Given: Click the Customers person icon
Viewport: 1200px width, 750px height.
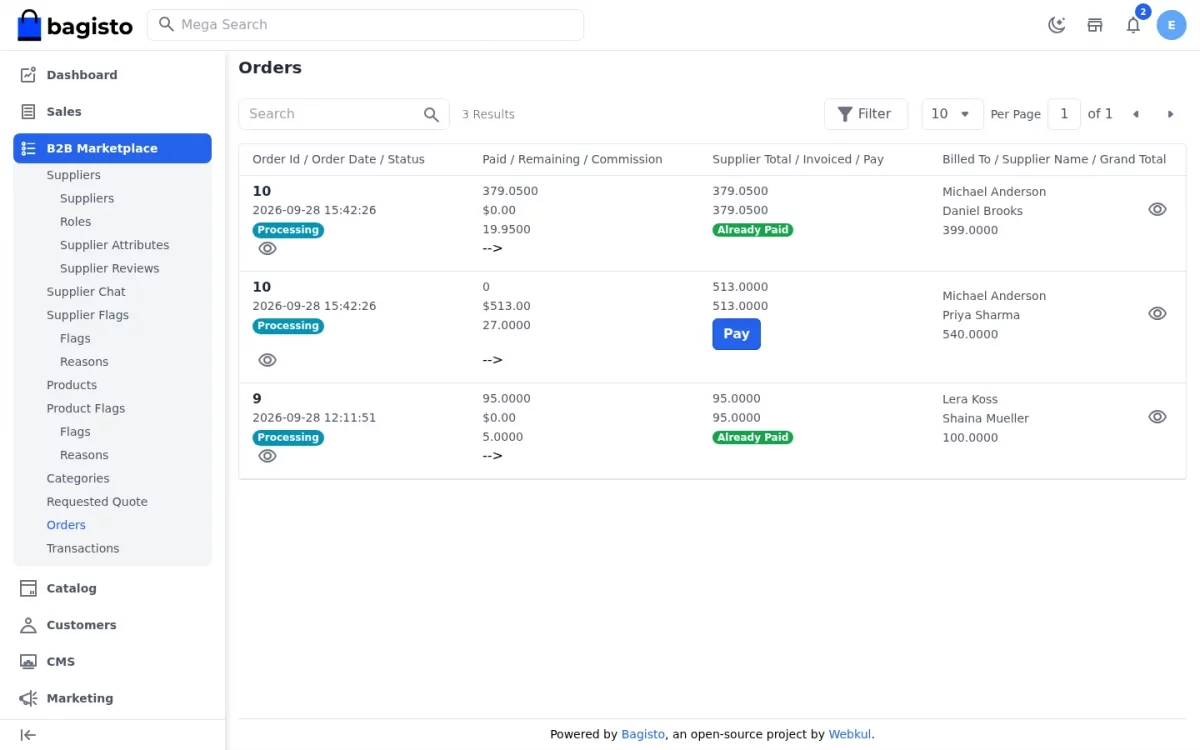Looking at the screenshot, I should tap(28, 625).
